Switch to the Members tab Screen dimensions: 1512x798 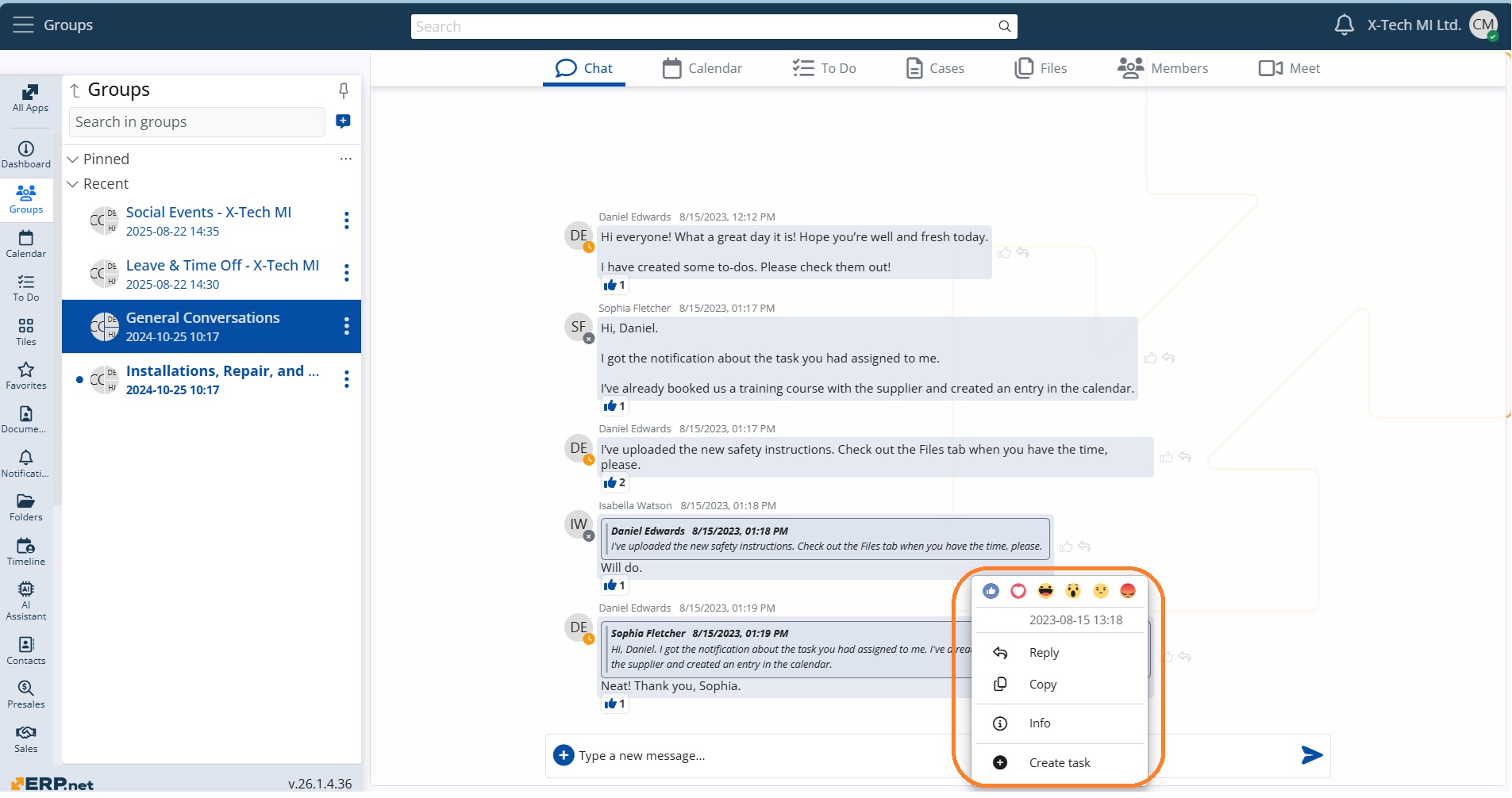[x=1163, y=68]
